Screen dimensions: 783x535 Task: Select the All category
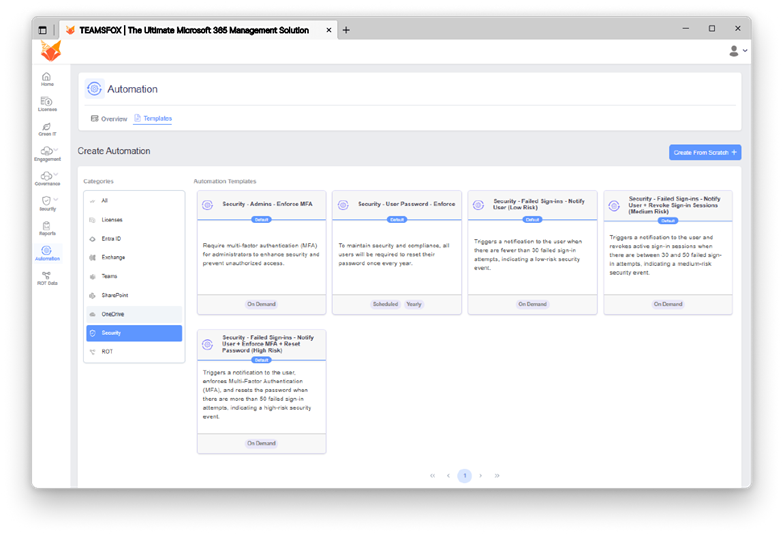click(x=134, y=201)
